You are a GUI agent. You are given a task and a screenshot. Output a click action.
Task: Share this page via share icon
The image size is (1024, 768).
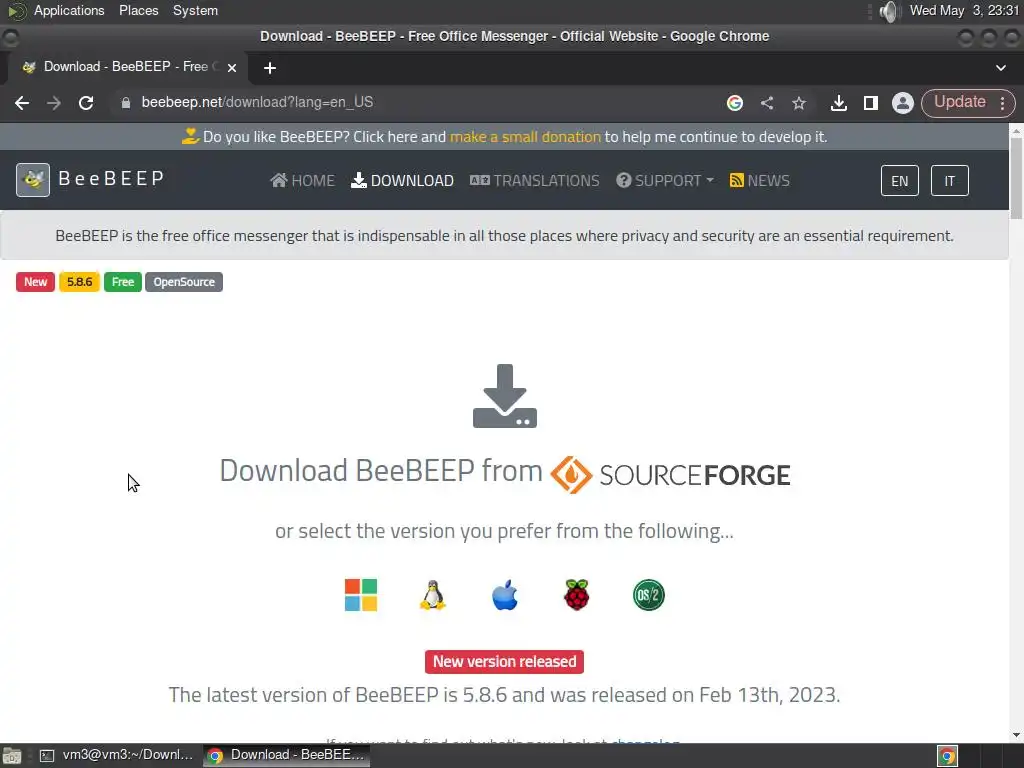[767, 103]
